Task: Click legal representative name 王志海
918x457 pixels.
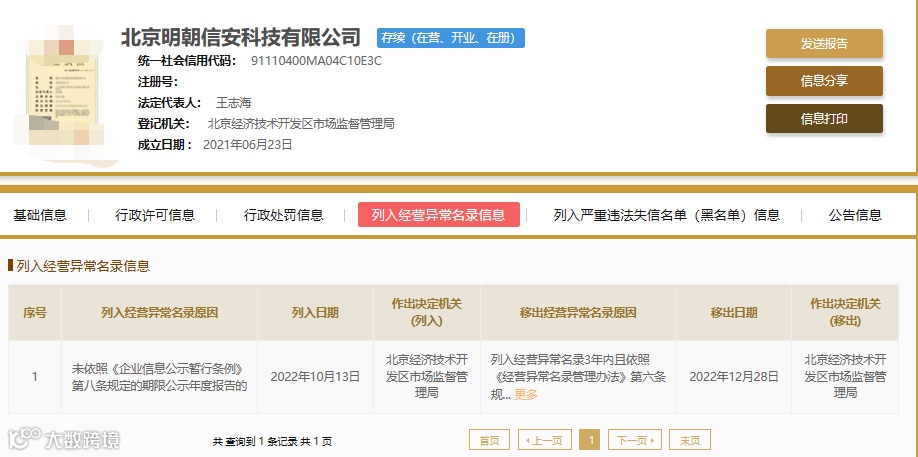Action: [234, 102]
